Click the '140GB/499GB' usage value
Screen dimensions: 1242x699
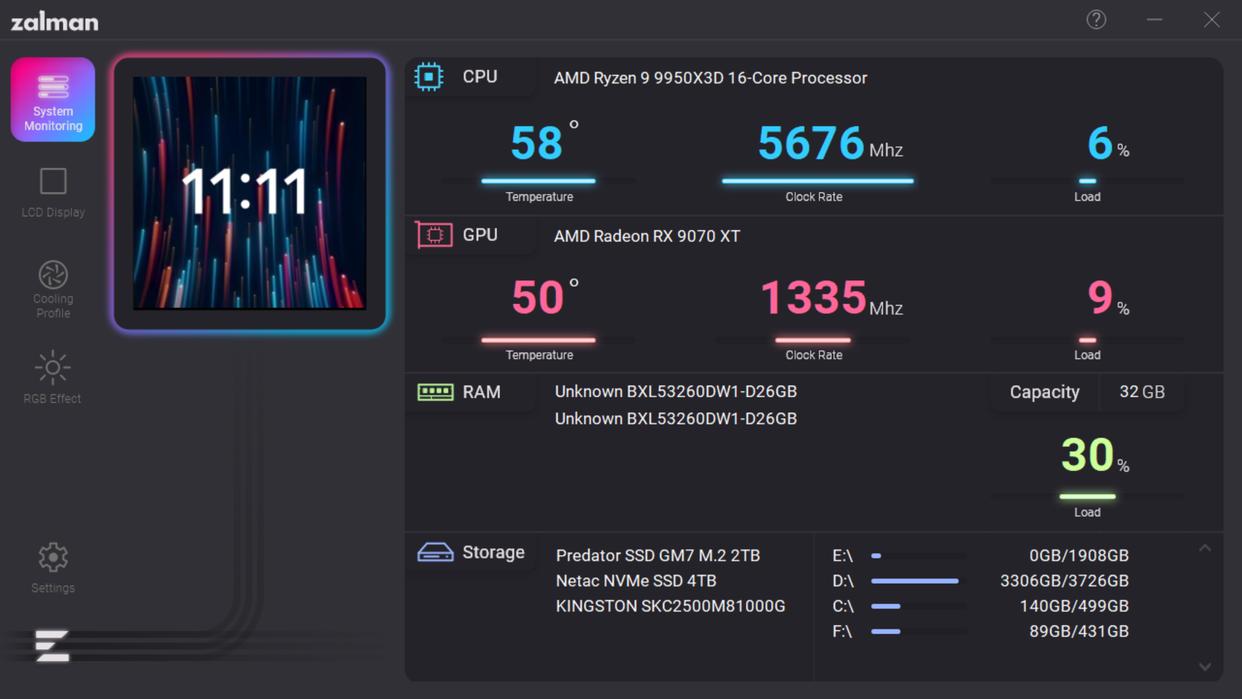point(1074,606)
